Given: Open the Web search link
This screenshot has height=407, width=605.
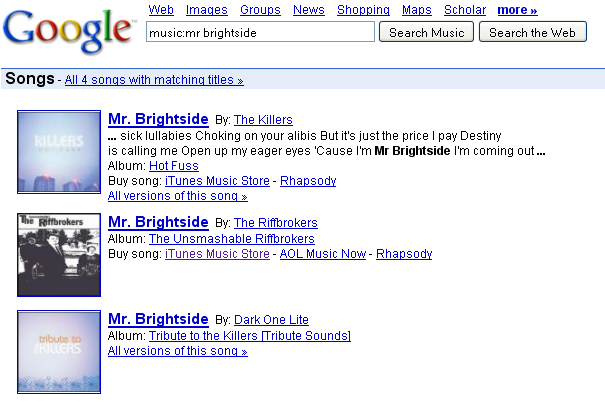Looking at the screenshot, I should coord(161,10).
